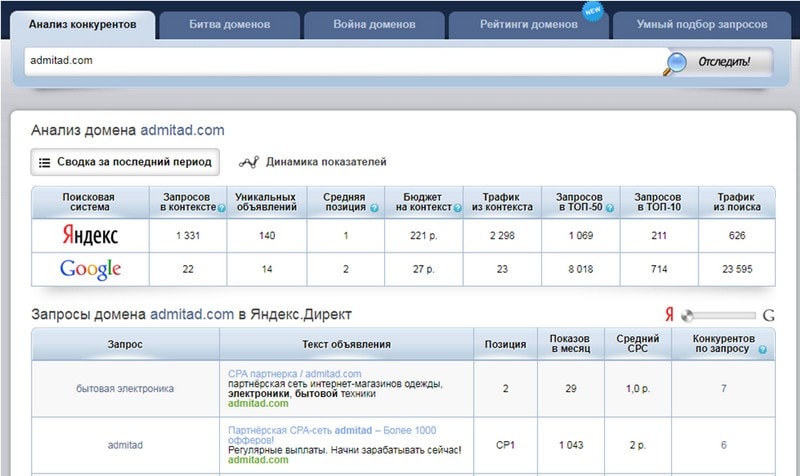Click the chart icon for Динамика показателей

click(x=249, y=162)
